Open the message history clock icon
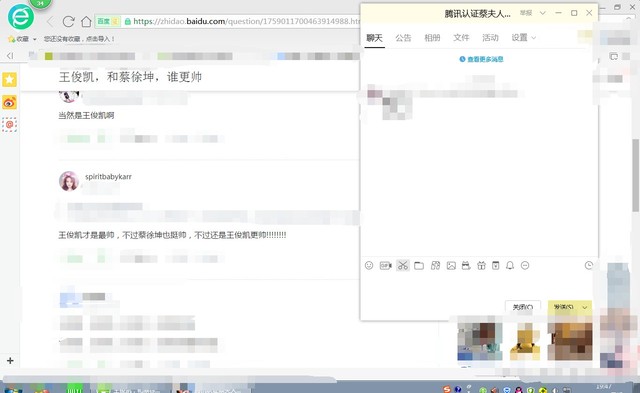 tap(589, 266)
